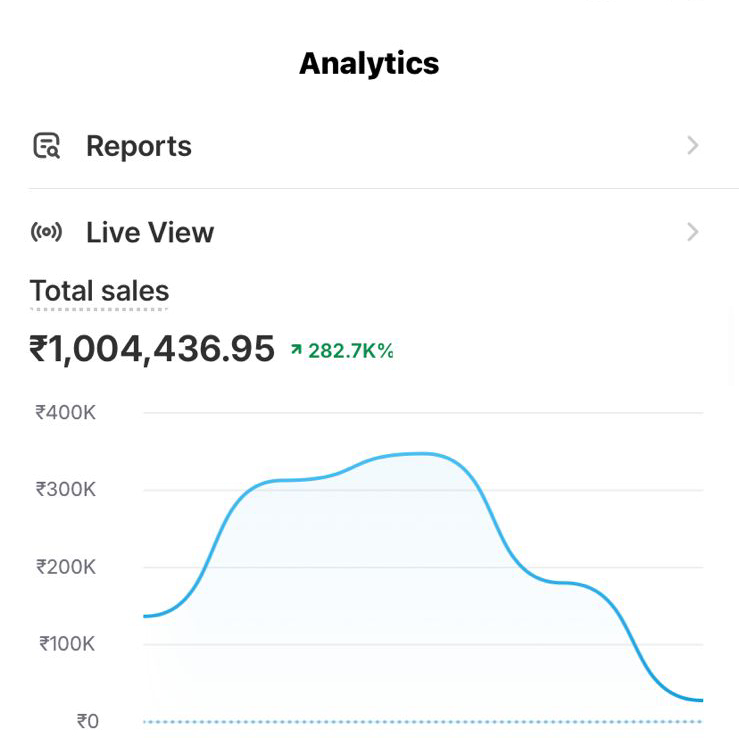Screen dimensions: 739x738
Task: Tap the ₹100K axis label
Action: pyautogui.click(x=67, y=644)
